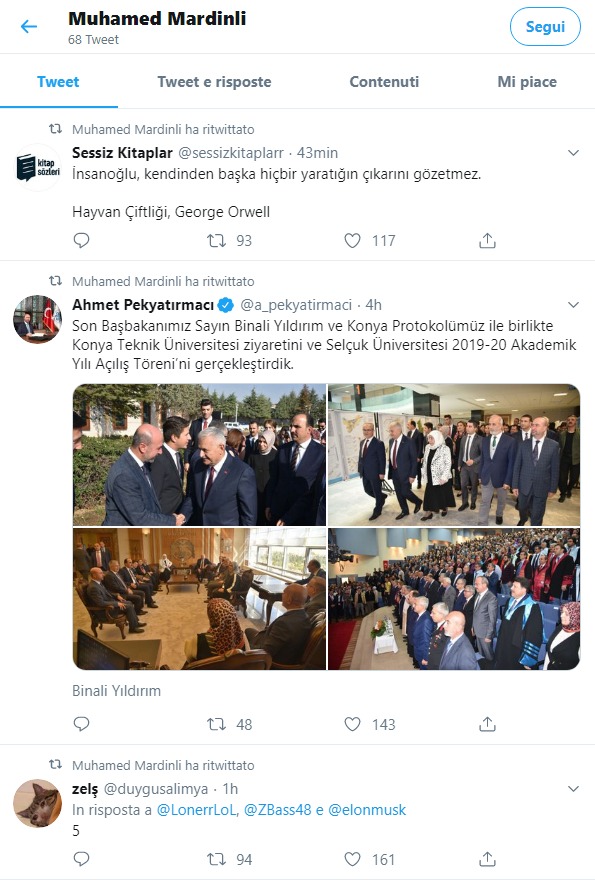Reply to the Sessiz Kitaplar tweet
Viewport: 595px width, 883px height.
82,240
